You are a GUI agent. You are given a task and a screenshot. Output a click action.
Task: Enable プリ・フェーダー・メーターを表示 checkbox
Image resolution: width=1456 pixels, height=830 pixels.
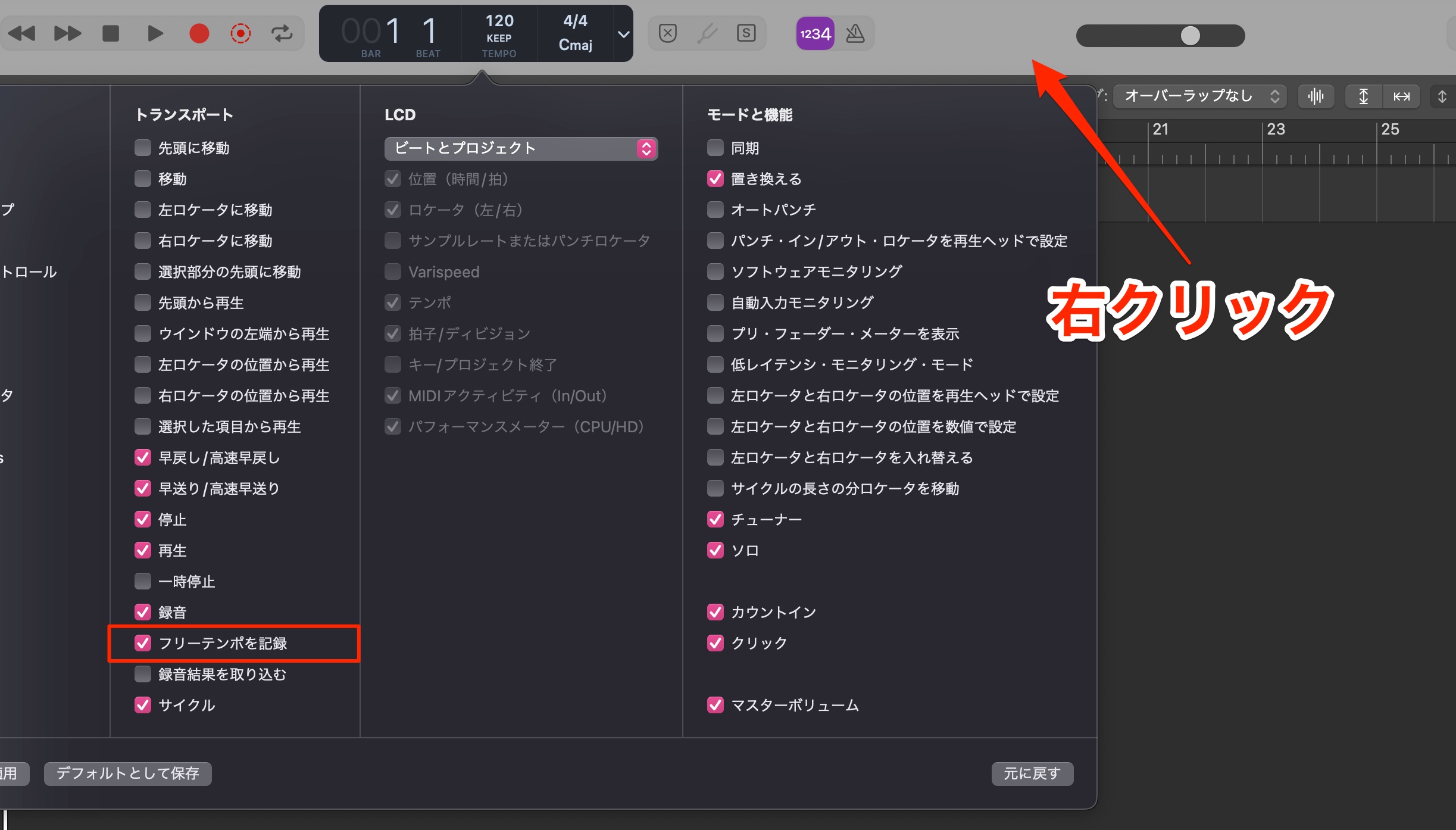point(715,333)
